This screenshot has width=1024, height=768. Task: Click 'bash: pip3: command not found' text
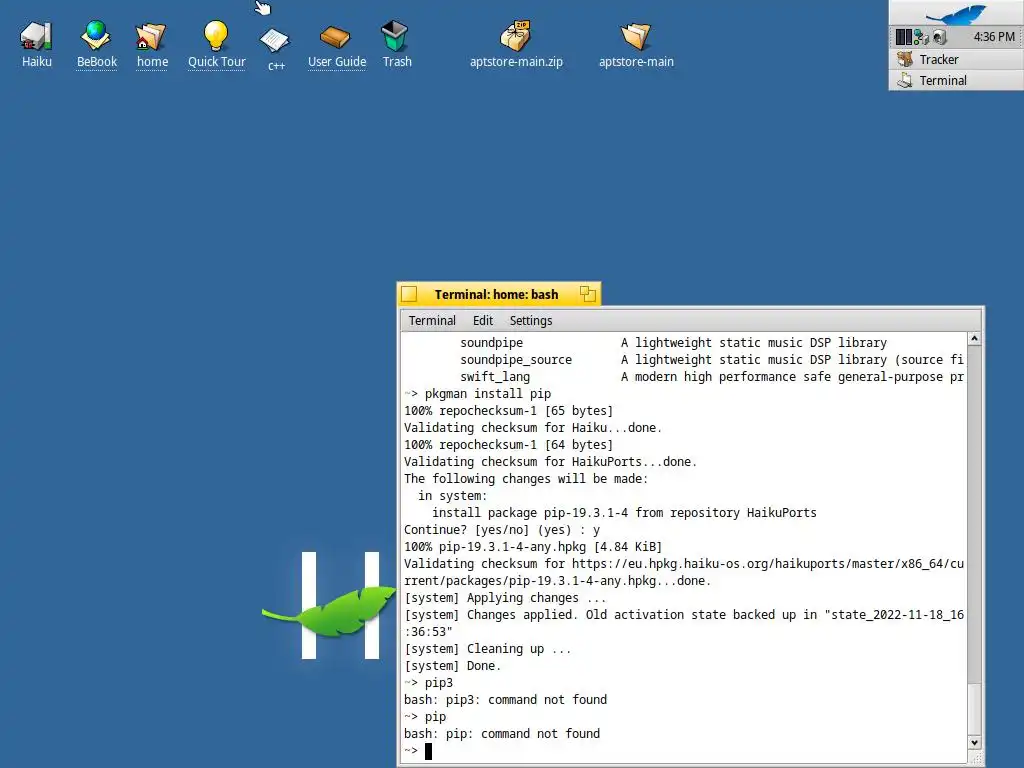pos(505,700)
